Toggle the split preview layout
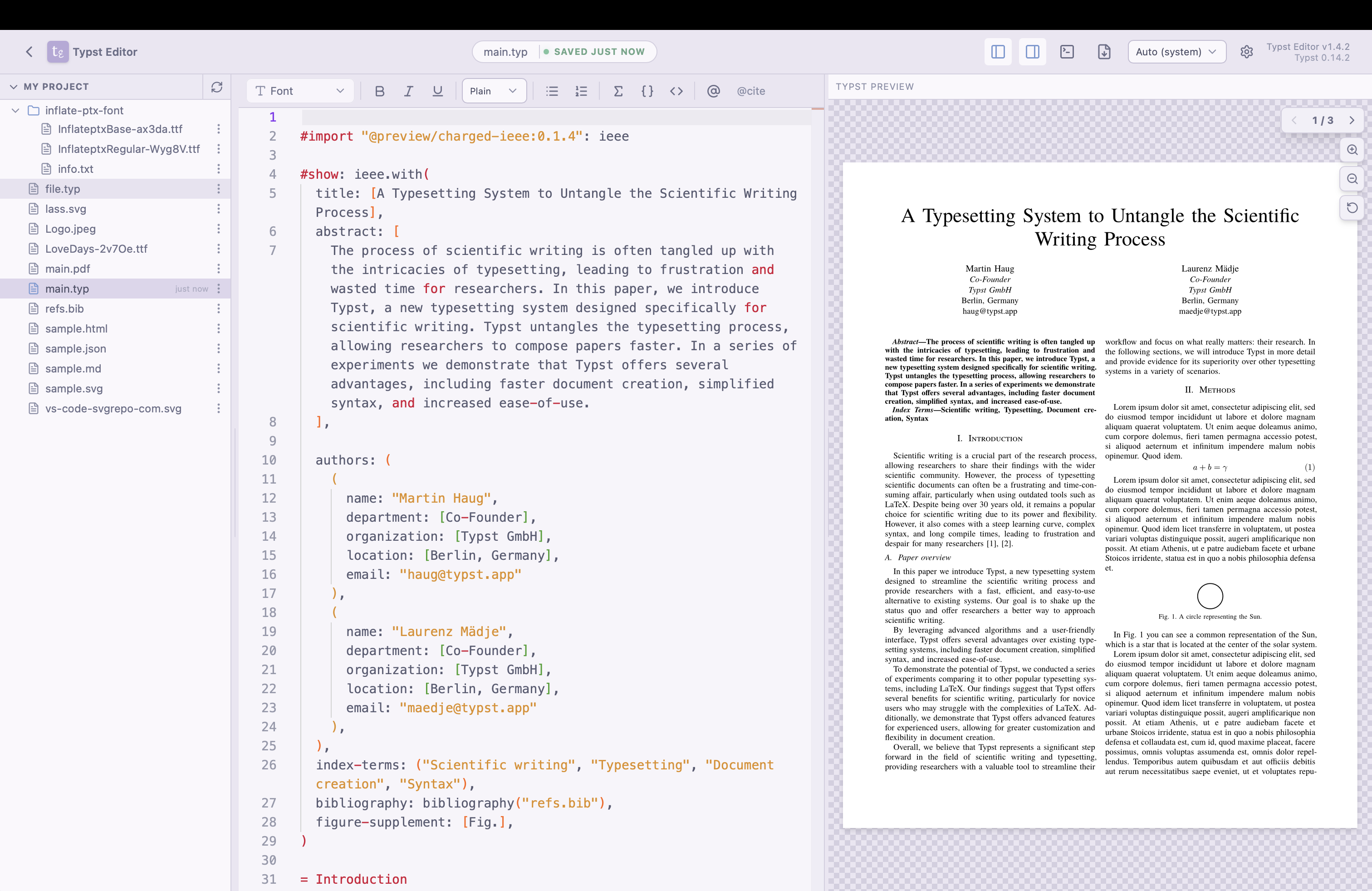1372x891 pixels. (1032, 51)
